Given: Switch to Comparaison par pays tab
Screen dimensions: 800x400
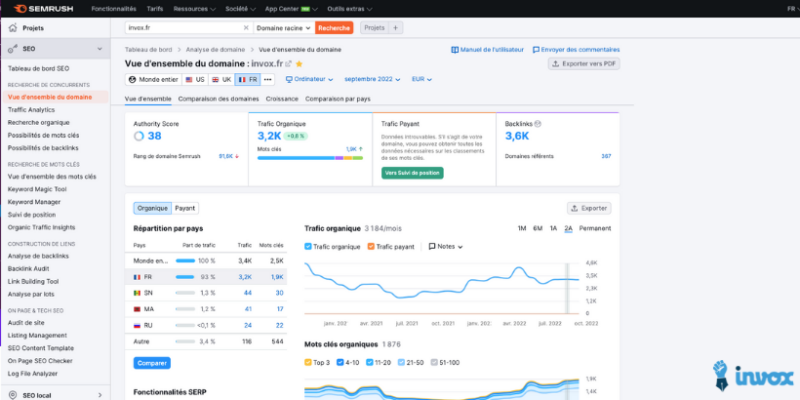Looking at the screenshot, I should (x=338, y=99).
